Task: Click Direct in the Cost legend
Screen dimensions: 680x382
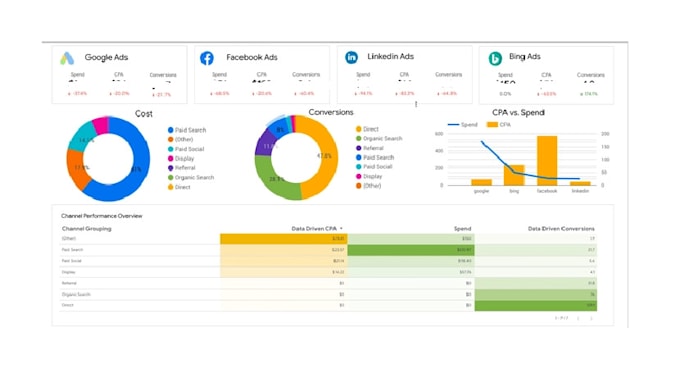Action: click(179, 187)
